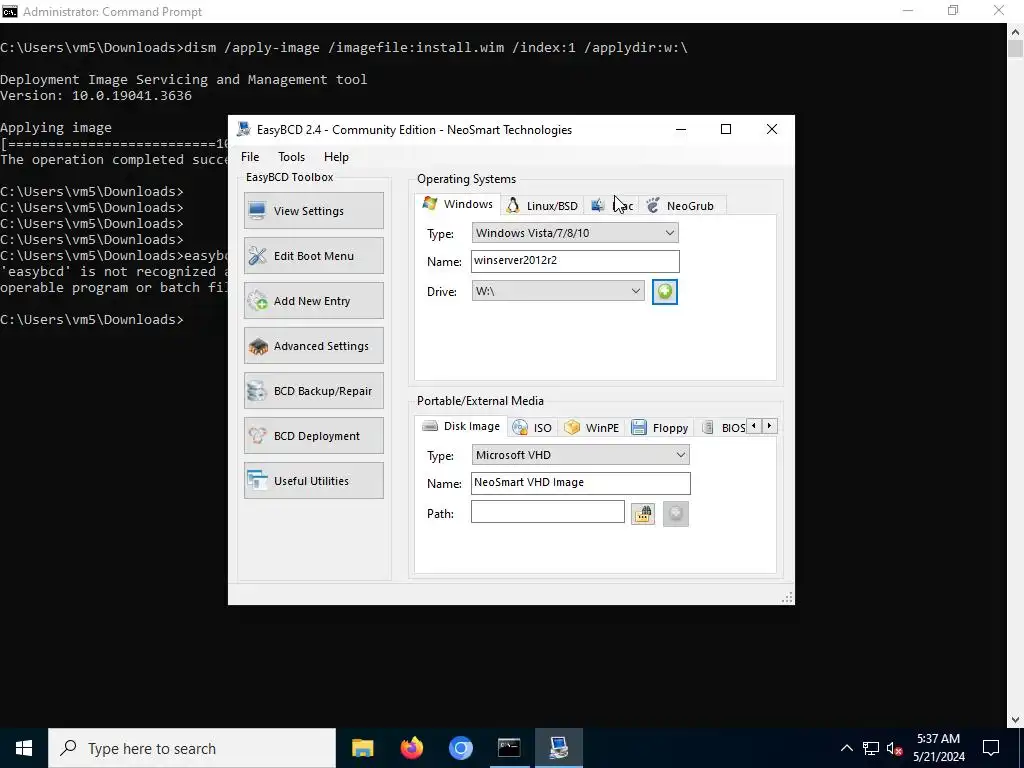Click the EasyBCD taskbar icon
This screenshot has width=1024, height=768.
pos(558,748)
